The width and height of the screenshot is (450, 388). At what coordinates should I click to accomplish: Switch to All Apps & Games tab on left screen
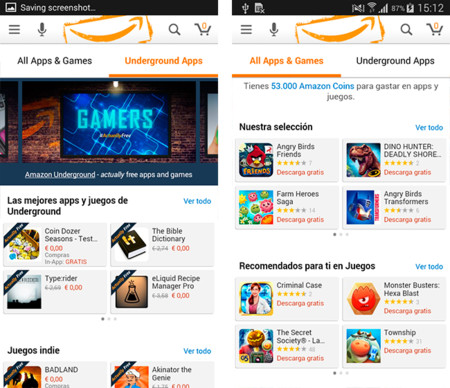click(55, 61)
